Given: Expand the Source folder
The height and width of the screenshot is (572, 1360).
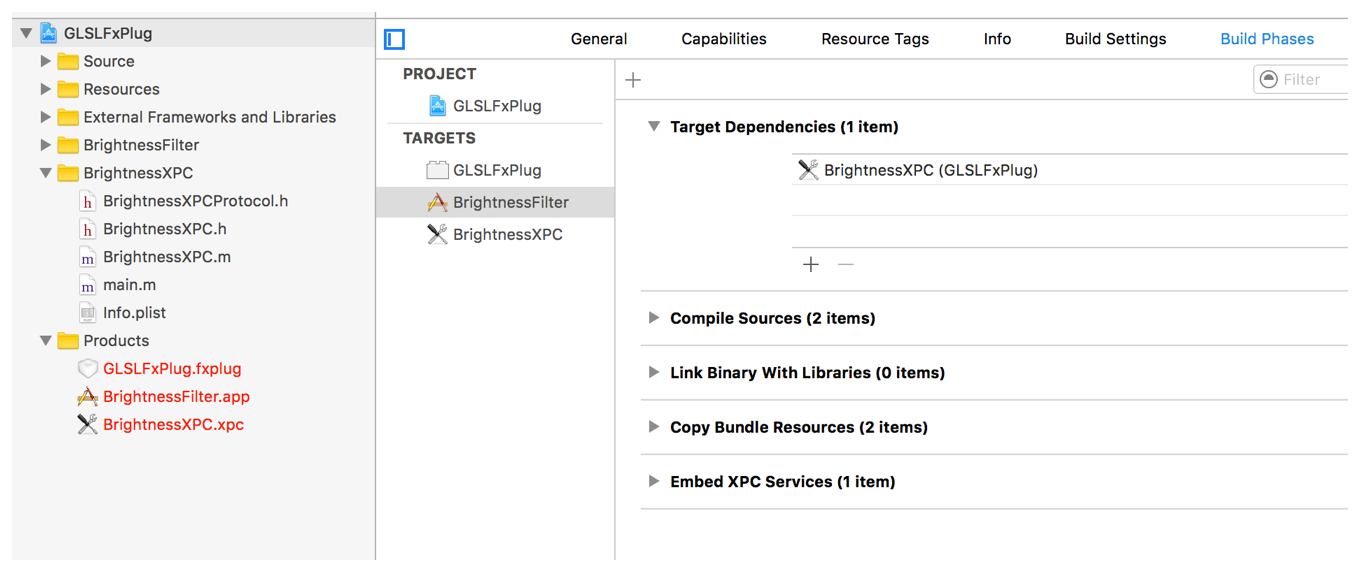Looking at the screenshot, I should coord(45,61).
